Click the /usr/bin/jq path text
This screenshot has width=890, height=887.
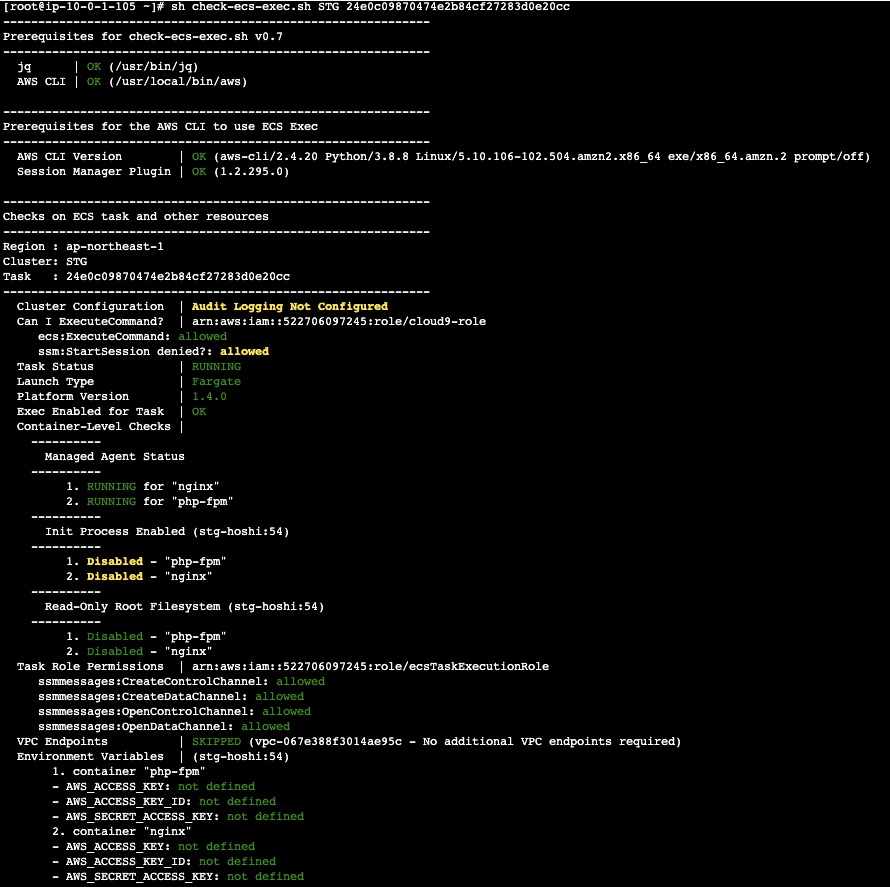click(x=153, y=66)
